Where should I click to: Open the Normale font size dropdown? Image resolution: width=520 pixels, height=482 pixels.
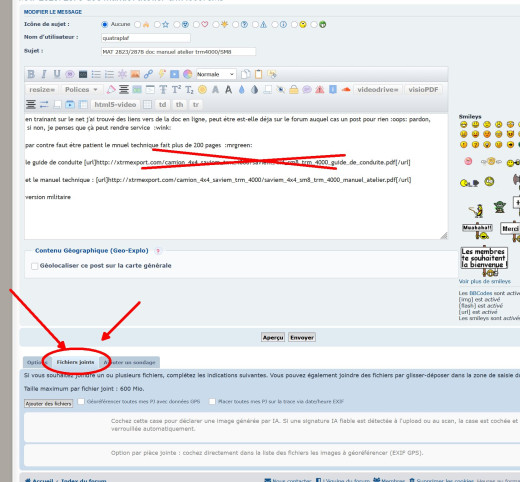click(216, 74)
